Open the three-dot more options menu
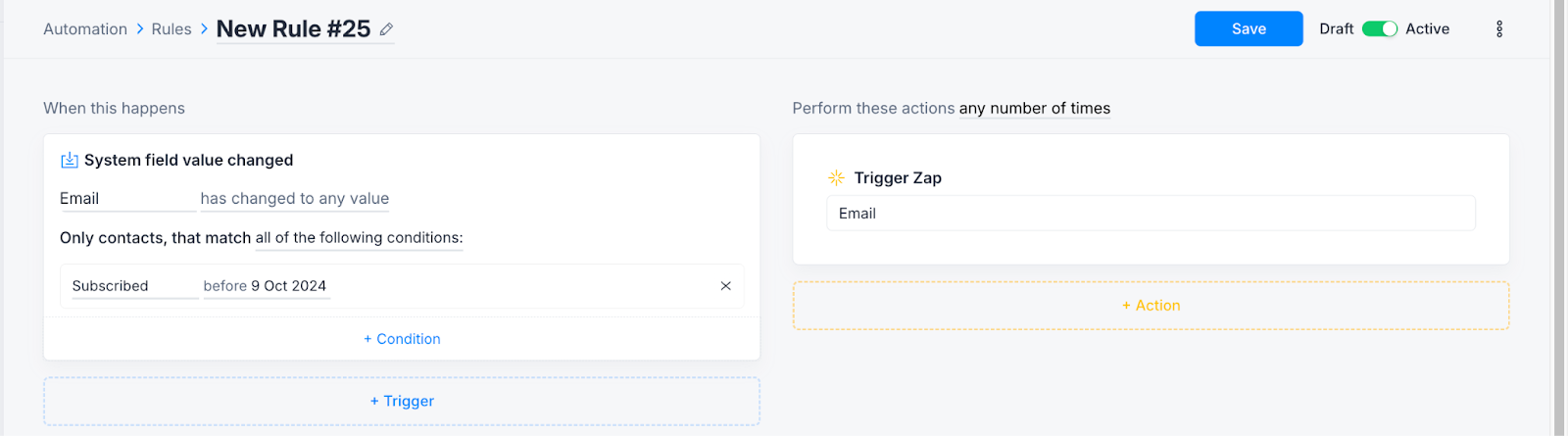 (1498, 29)
